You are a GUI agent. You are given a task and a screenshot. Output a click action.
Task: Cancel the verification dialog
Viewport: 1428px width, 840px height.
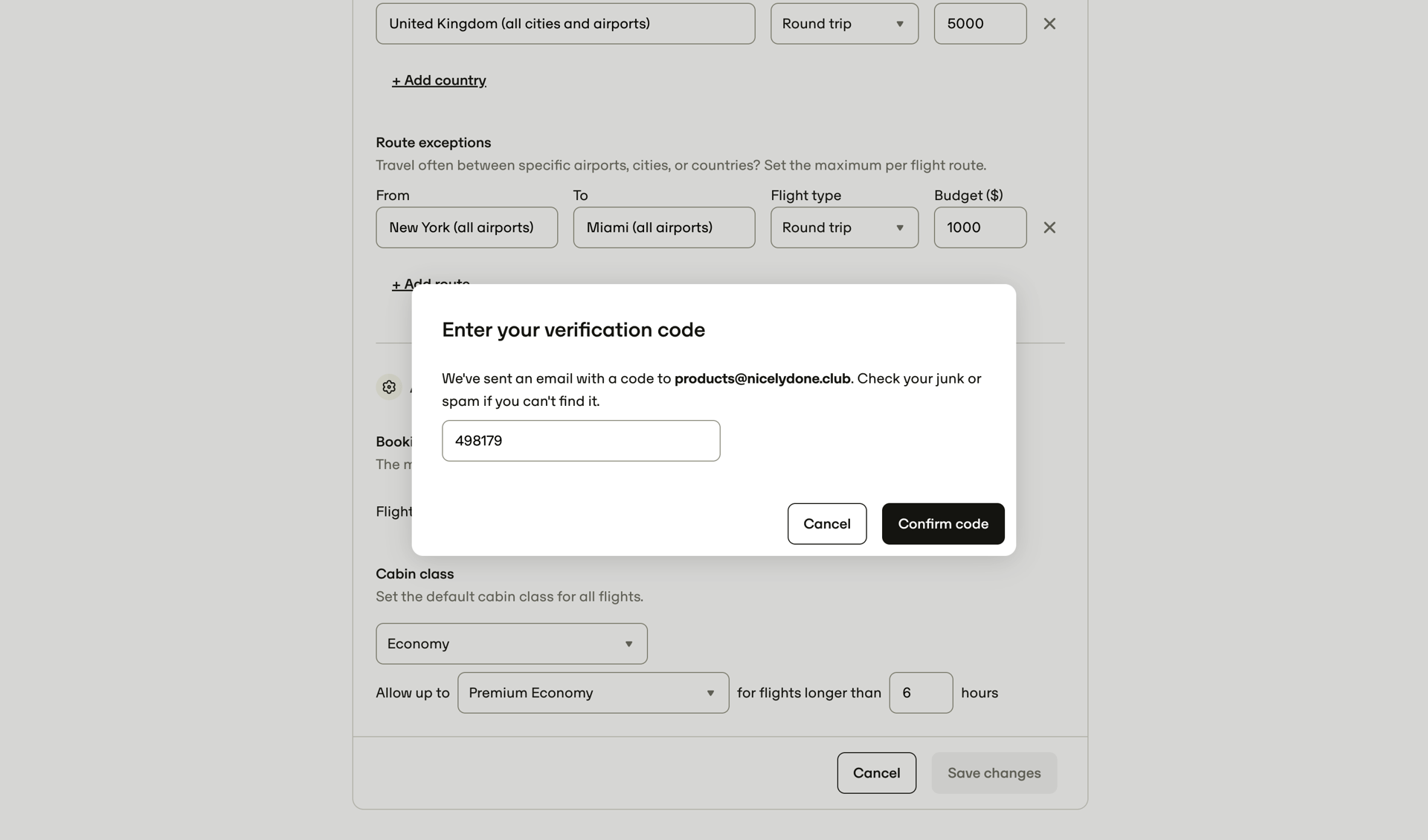coord(826,523)
